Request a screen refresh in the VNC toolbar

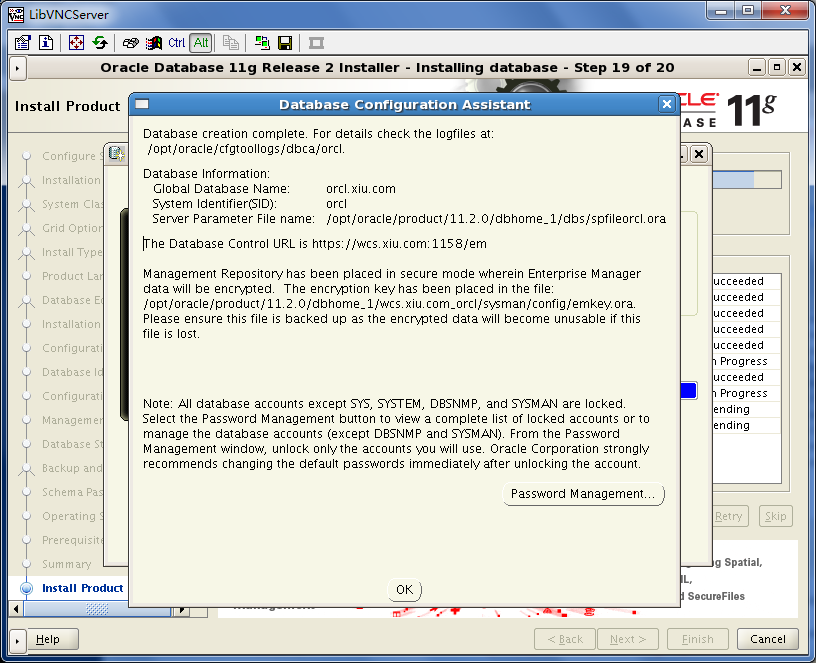pyautogui.click(x=100, y=43)
